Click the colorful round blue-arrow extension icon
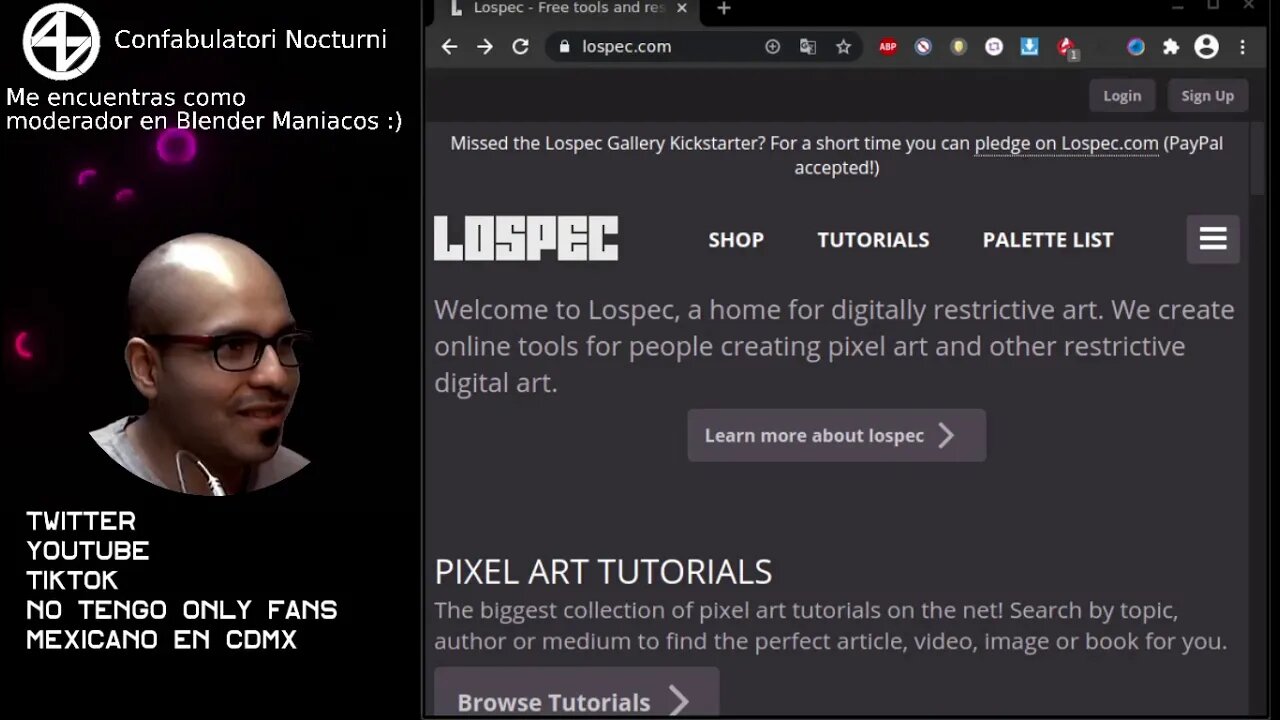 (1136, 46)
